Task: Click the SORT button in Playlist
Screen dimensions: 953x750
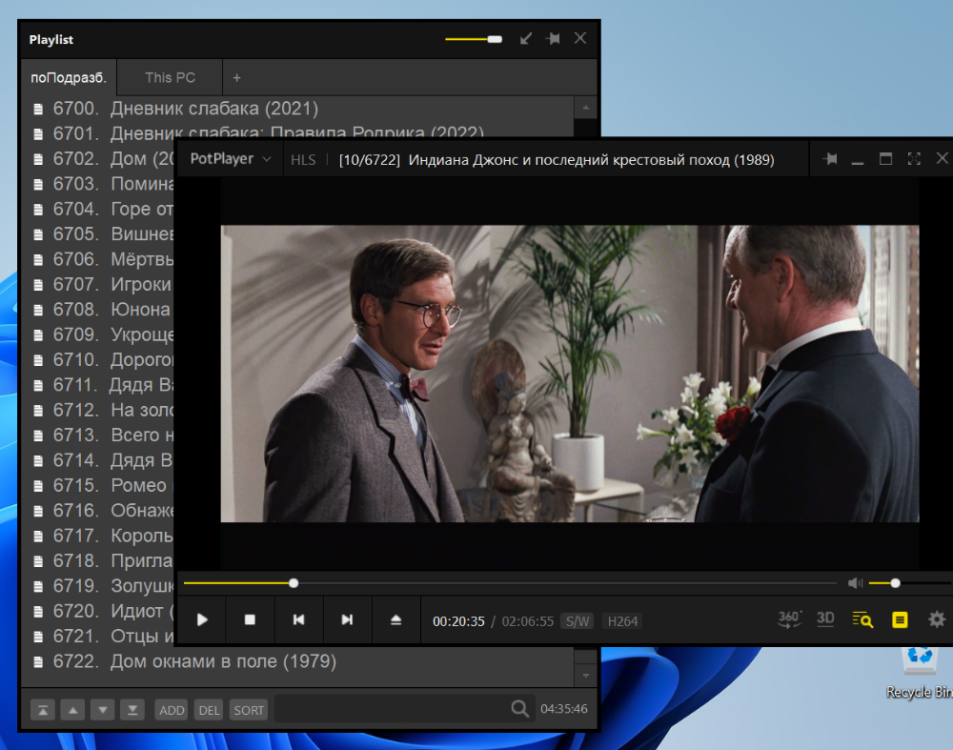Action: click(249, 710)
